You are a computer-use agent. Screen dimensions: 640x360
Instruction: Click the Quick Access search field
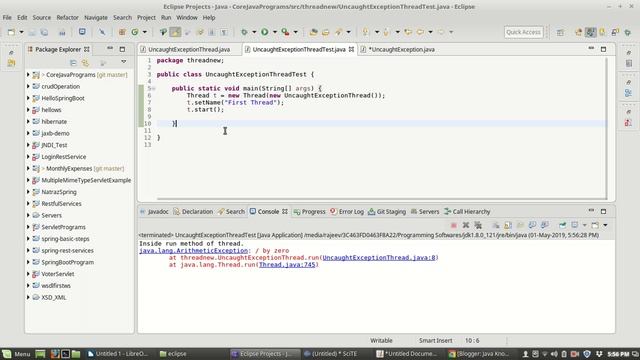click(x=523, y=32)
